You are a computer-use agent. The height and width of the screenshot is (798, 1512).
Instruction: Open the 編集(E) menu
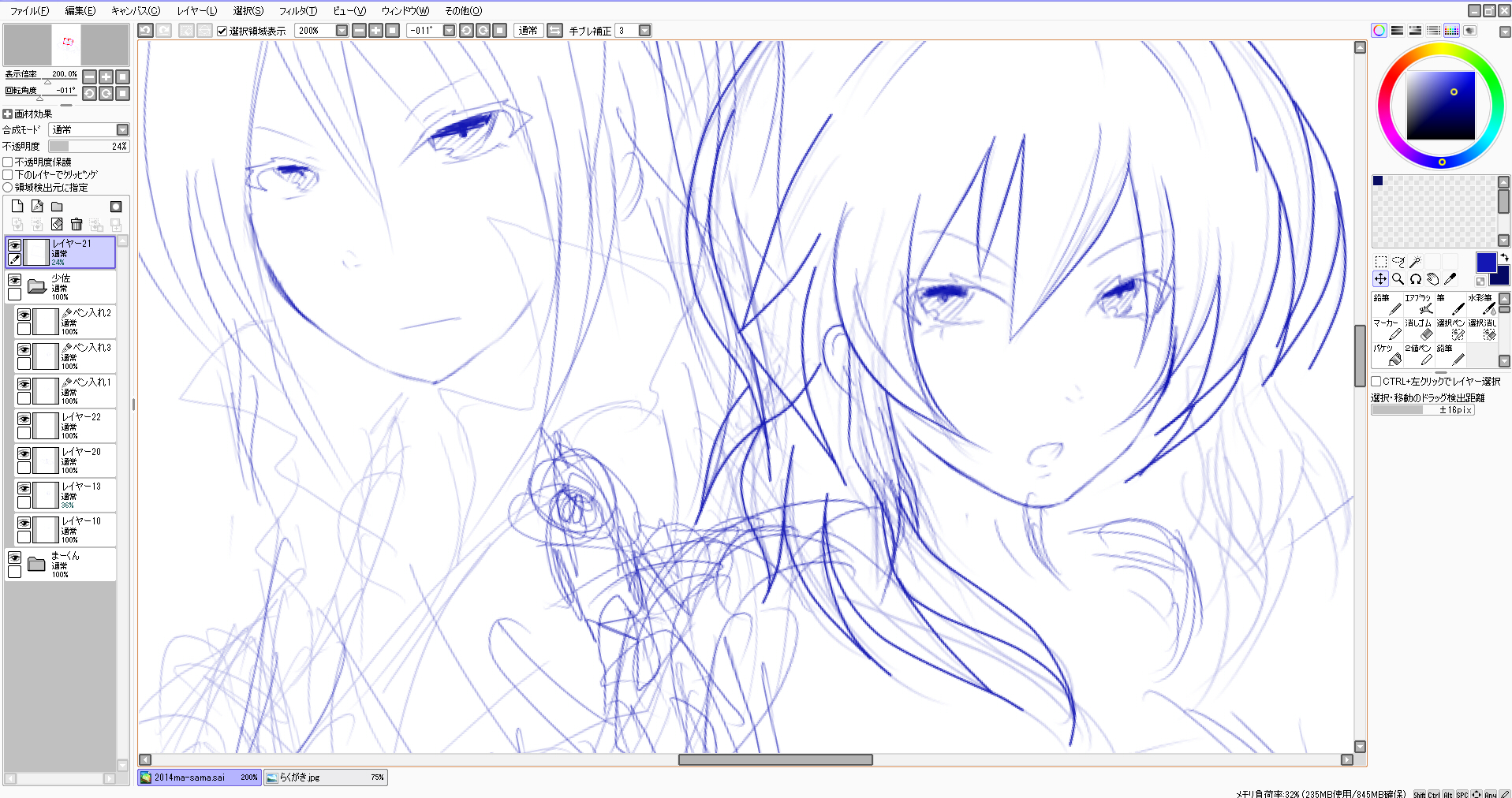click(x=80, y=11)
